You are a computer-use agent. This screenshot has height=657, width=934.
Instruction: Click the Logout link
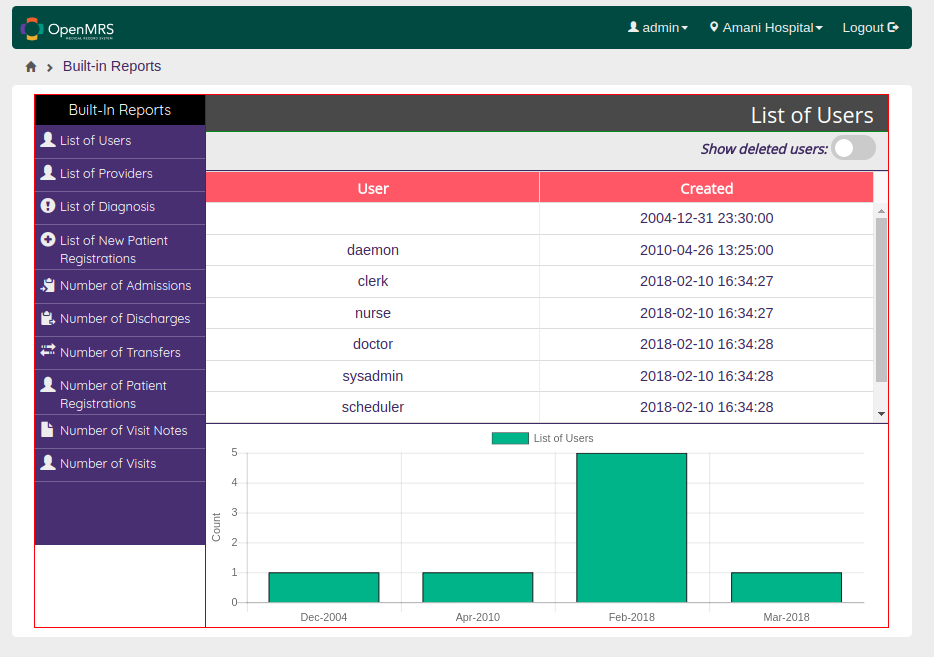[x=870, y=27]
